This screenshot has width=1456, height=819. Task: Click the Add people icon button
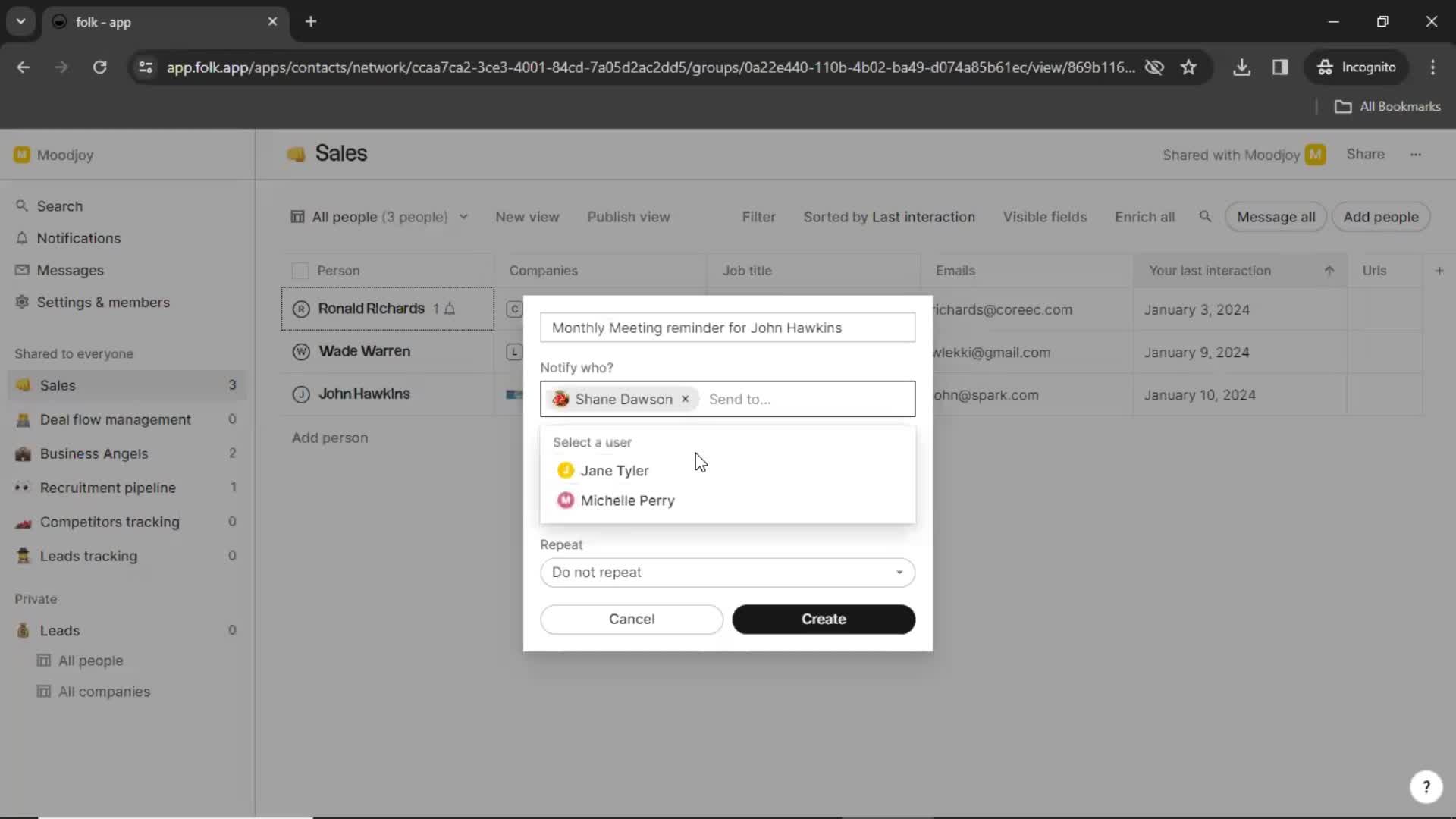(1381, 217)
